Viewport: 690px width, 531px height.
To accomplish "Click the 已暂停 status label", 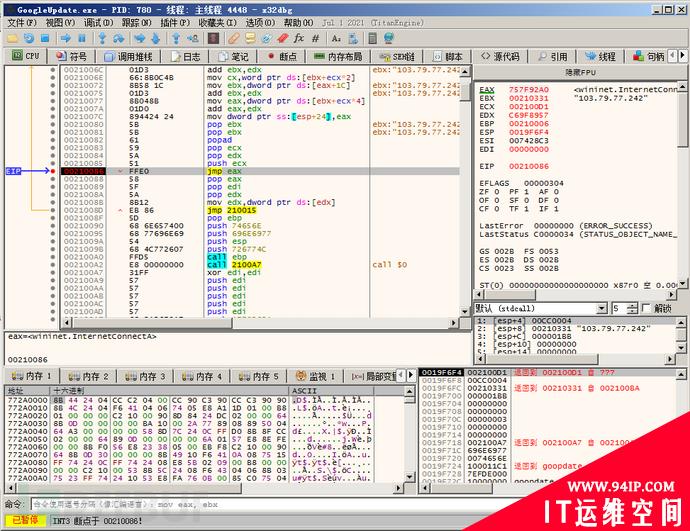I will (x=26, y=520).
